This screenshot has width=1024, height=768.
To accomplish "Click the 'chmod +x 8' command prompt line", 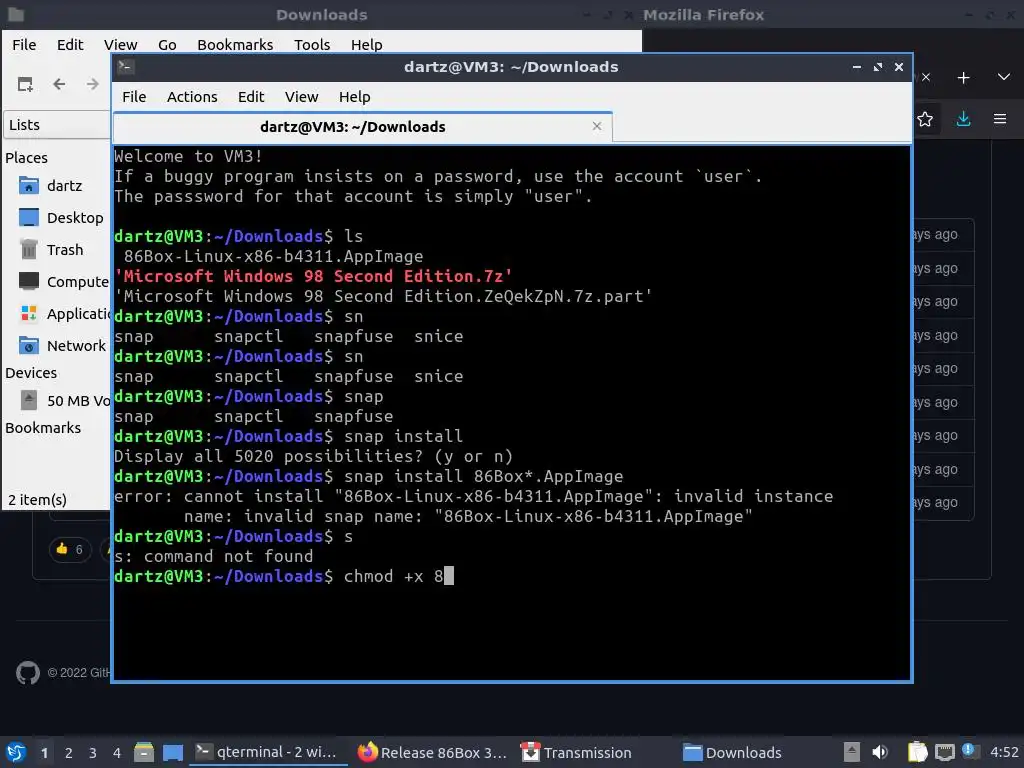I will pyautogui.click(x=283, y=576).
